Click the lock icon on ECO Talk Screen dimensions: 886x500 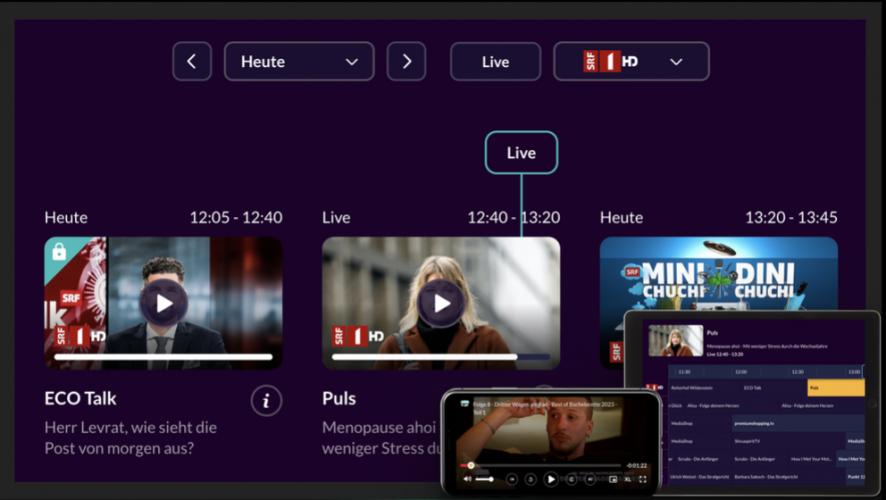tap(59, 251)
